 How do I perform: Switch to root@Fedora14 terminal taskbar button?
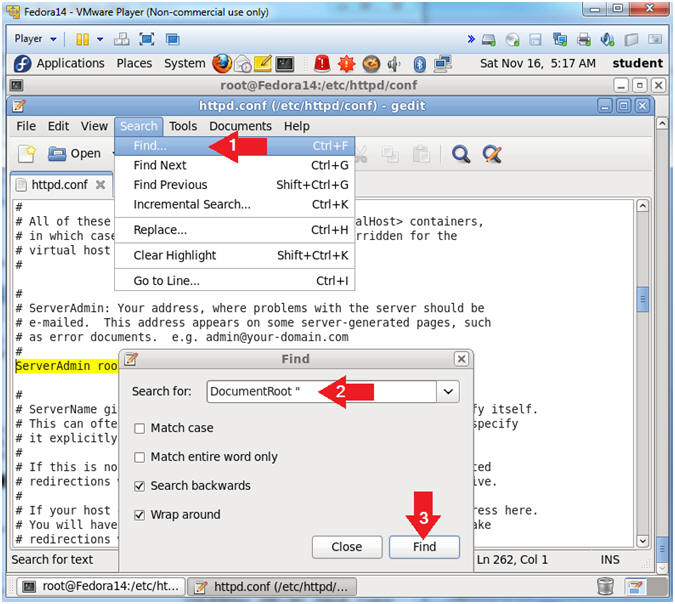coord(101,586)
